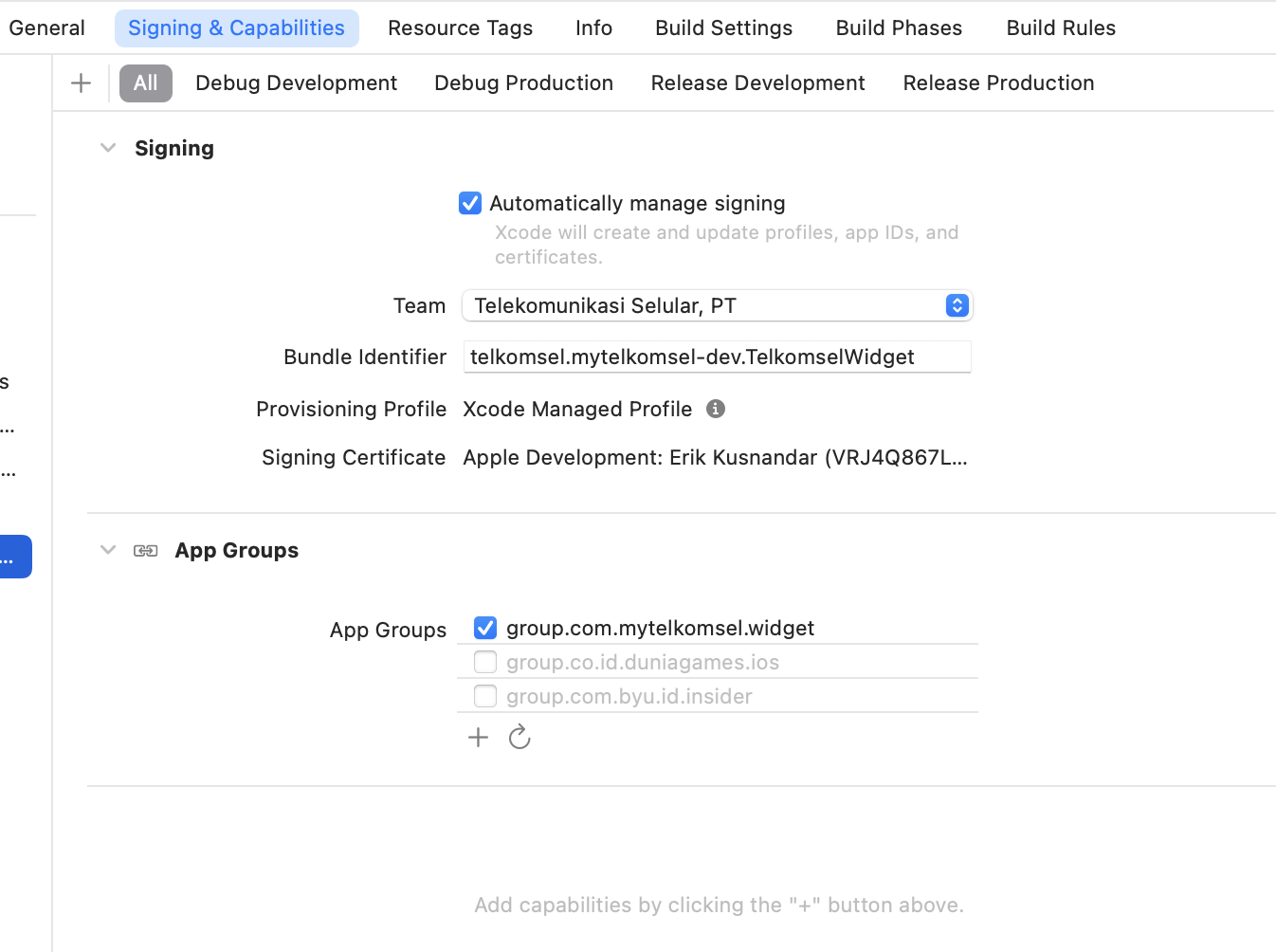Screen dimensions: 1276x952
Task: Collapse the App Groups section
Action: pos(108,550)
